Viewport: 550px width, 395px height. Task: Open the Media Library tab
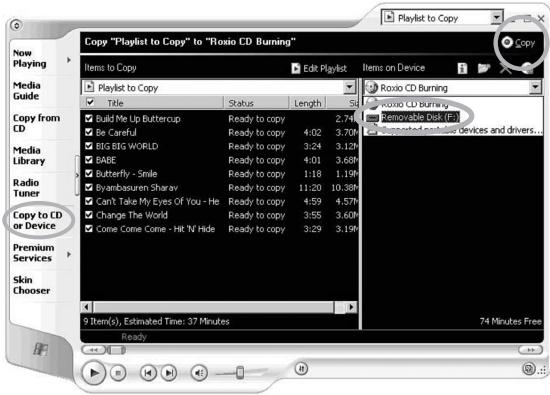pyautogui.click(x=29, y=155)
